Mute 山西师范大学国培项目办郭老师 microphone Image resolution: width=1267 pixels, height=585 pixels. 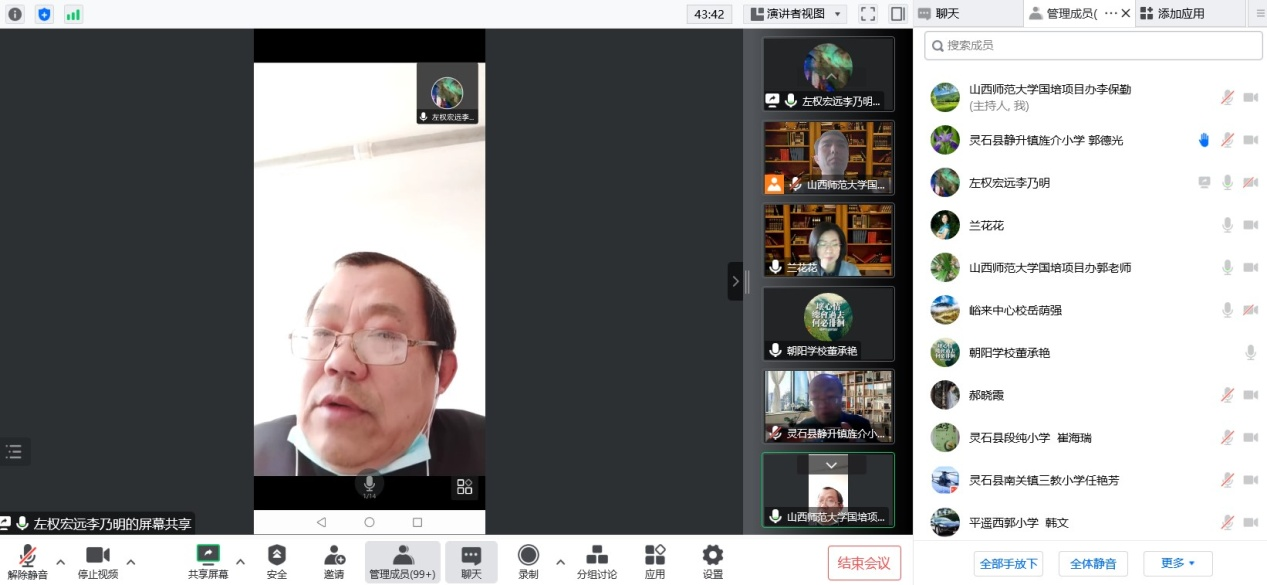[x=1227, y=267]
